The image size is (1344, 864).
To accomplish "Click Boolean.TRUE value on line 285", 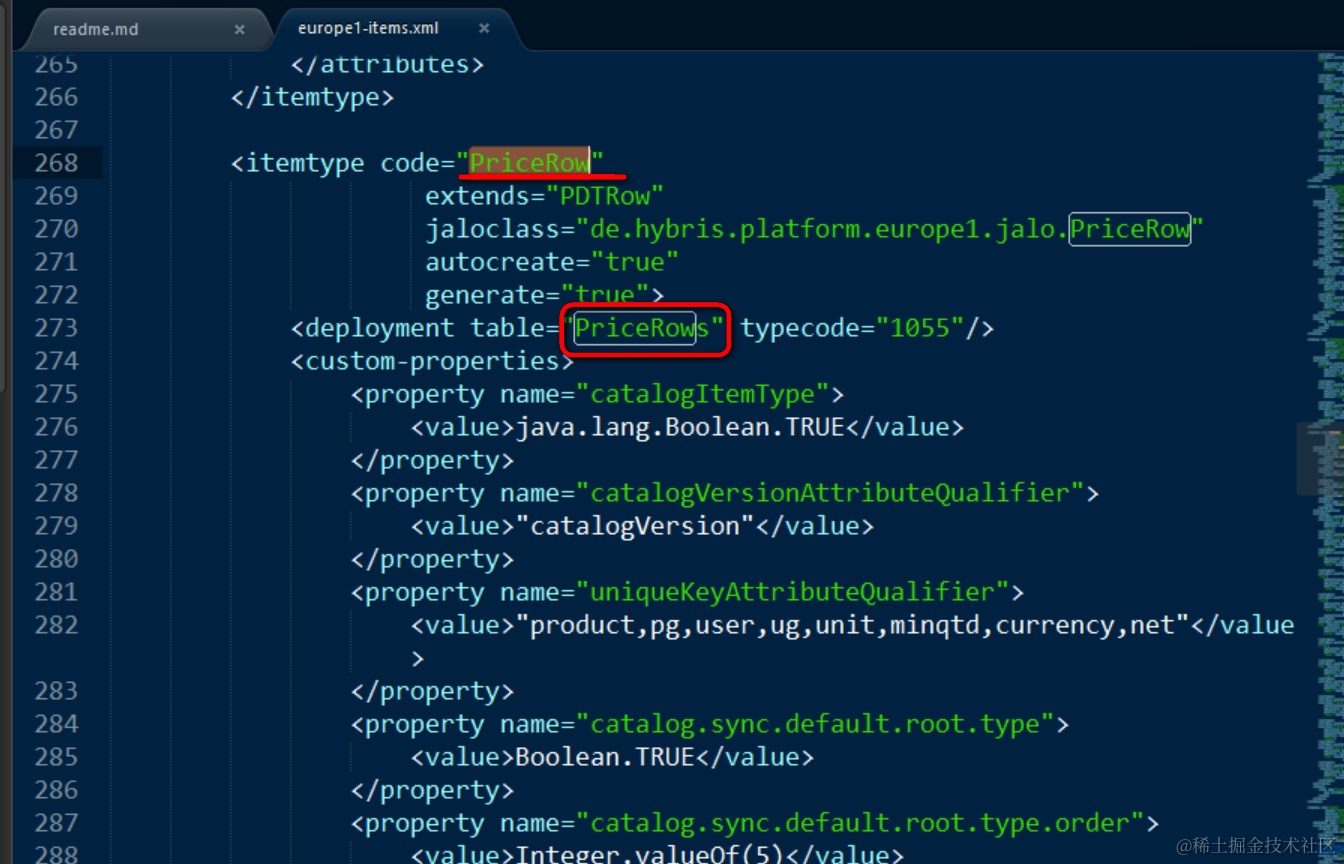I will [605, 757].
